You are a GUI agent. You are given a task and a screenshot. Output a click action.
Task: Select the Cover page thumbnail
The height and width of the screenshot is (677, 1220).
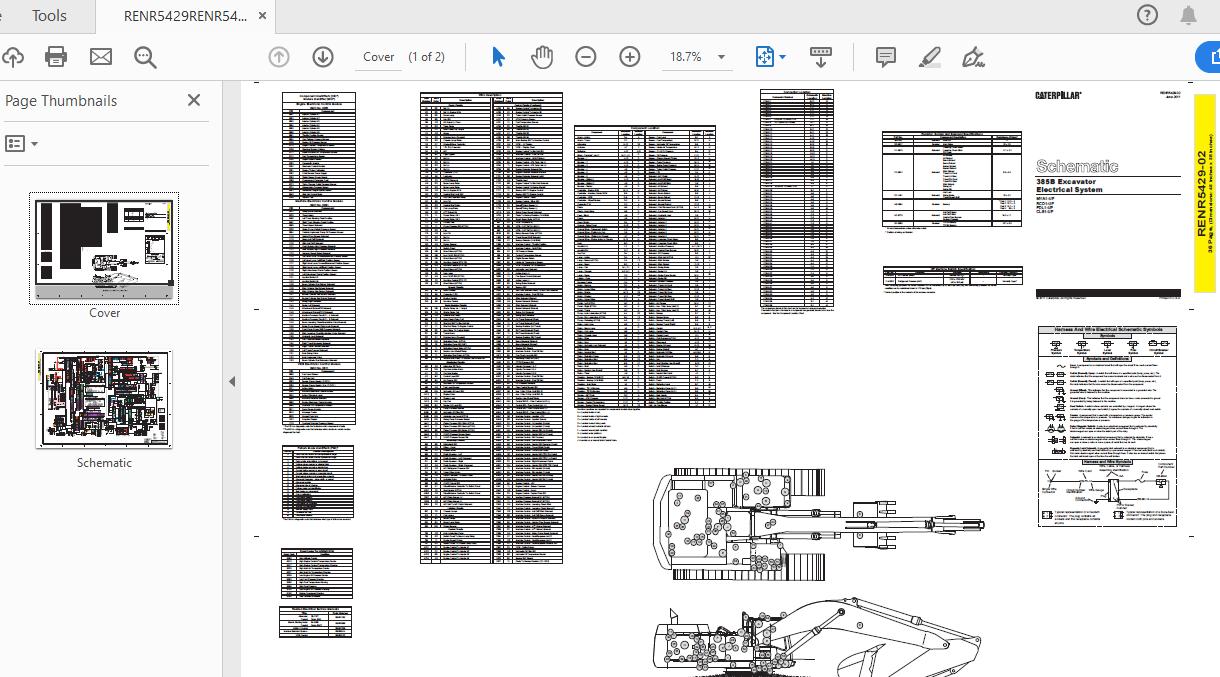tap(104, 249)
